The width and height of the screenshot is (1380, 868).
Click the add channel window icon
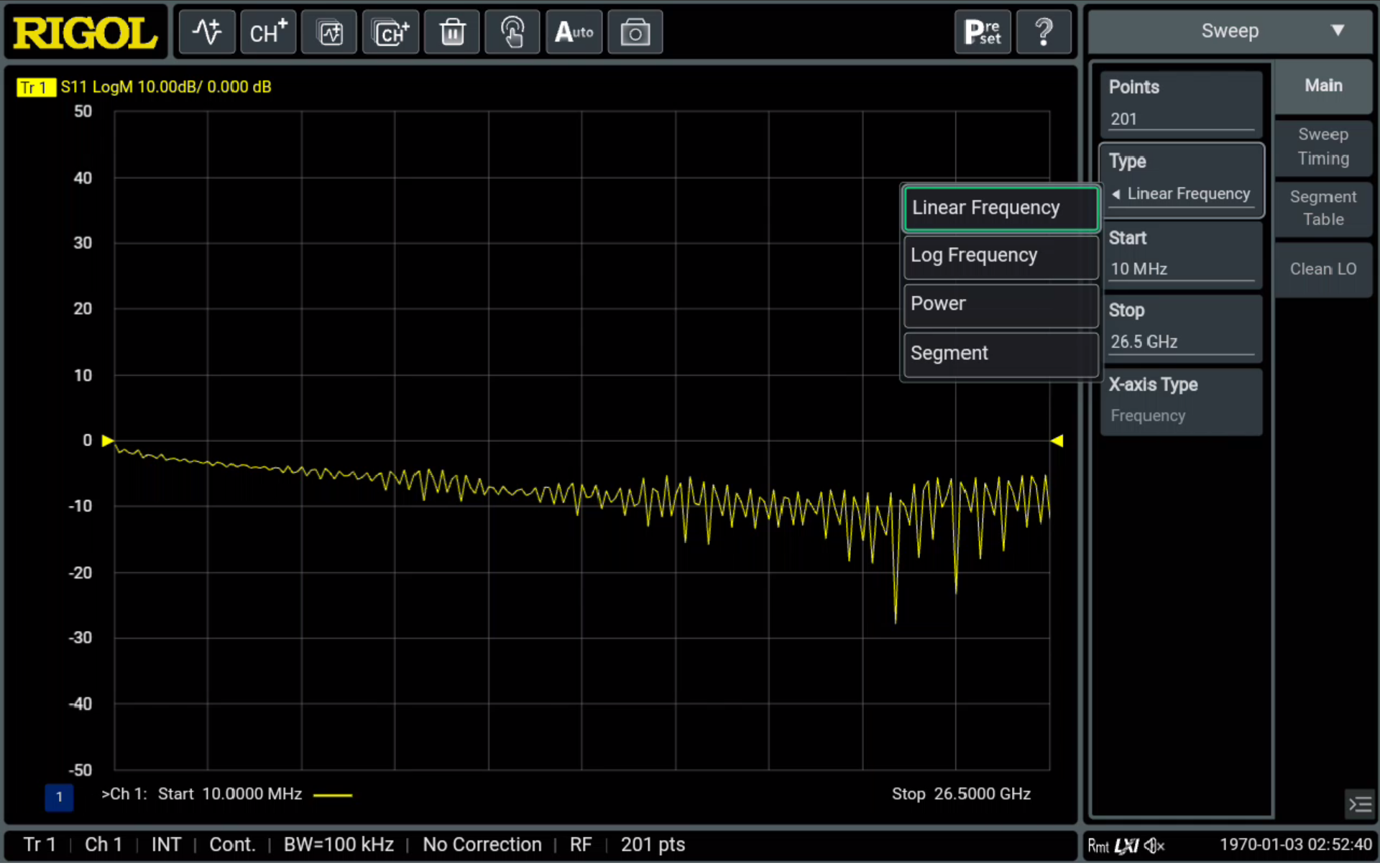point(391,32)
